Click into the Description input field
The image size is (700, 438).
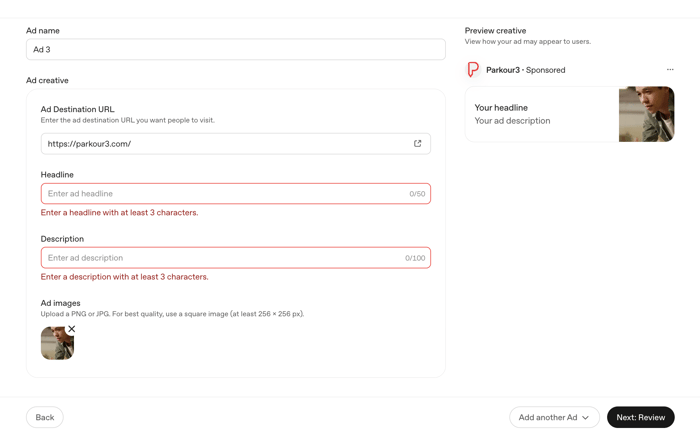tap(236, 258)
